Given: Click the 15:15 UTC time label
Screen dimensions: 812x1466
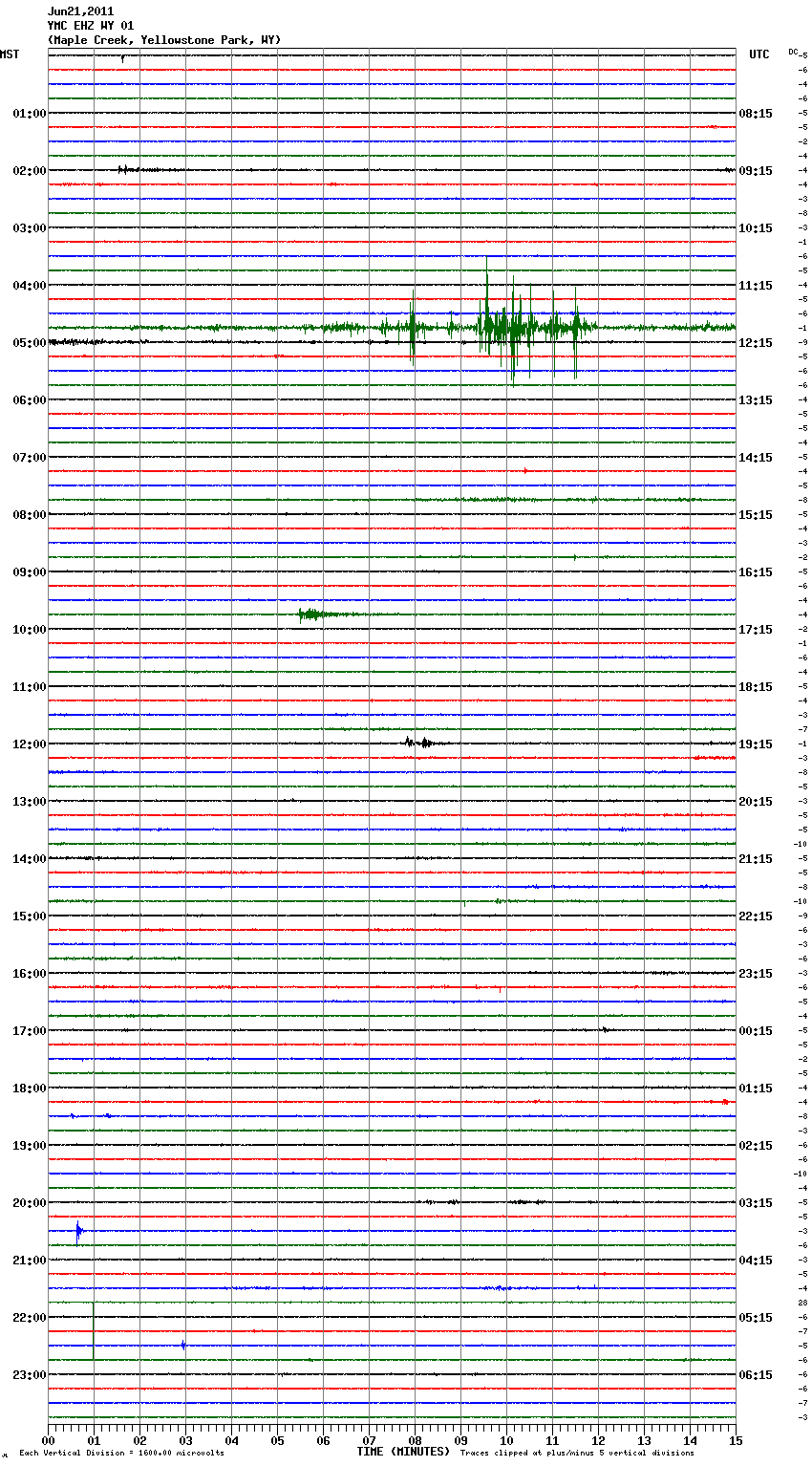Looking at the screenshot, I should pyautogui.click(x=756, y=515).
